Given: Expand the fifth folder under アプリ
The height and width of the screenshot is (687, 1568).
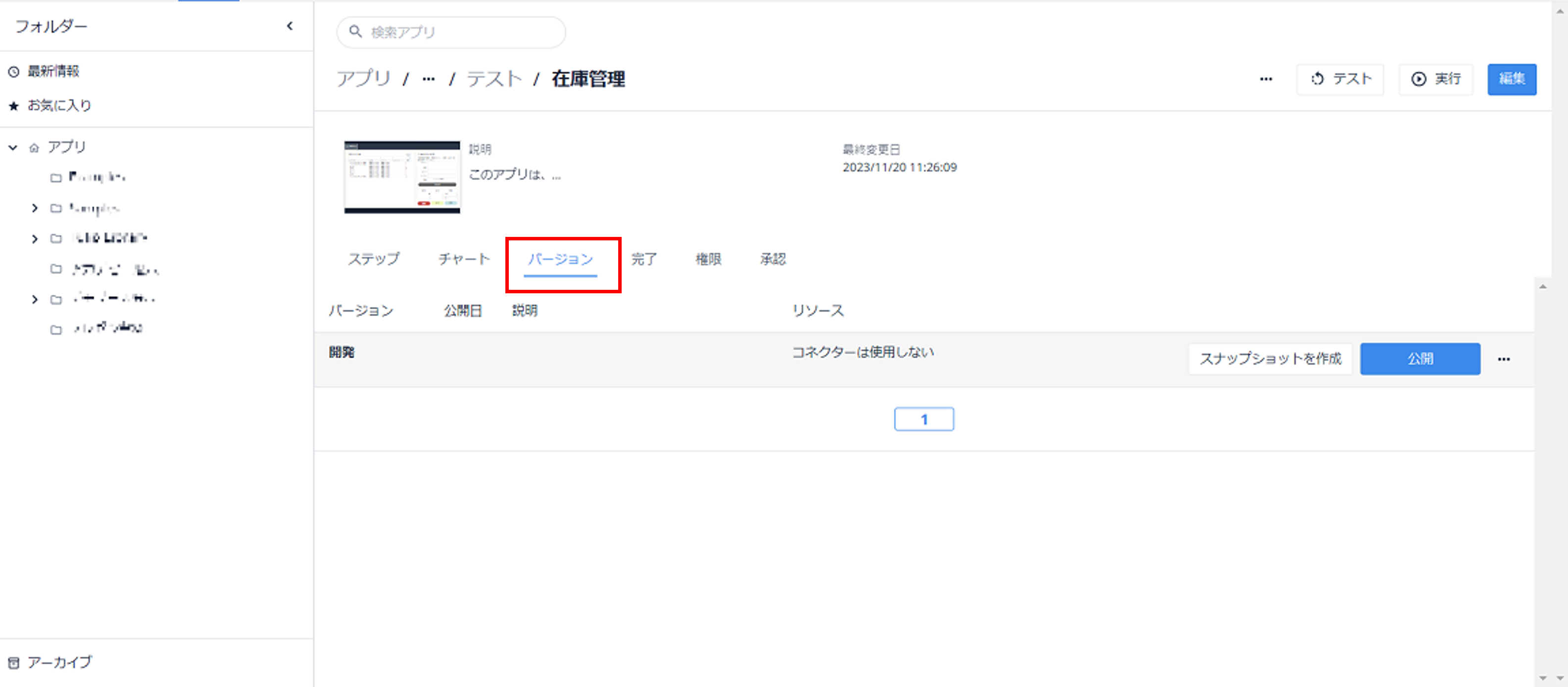Looking at the screenshot, I should 35,299.
